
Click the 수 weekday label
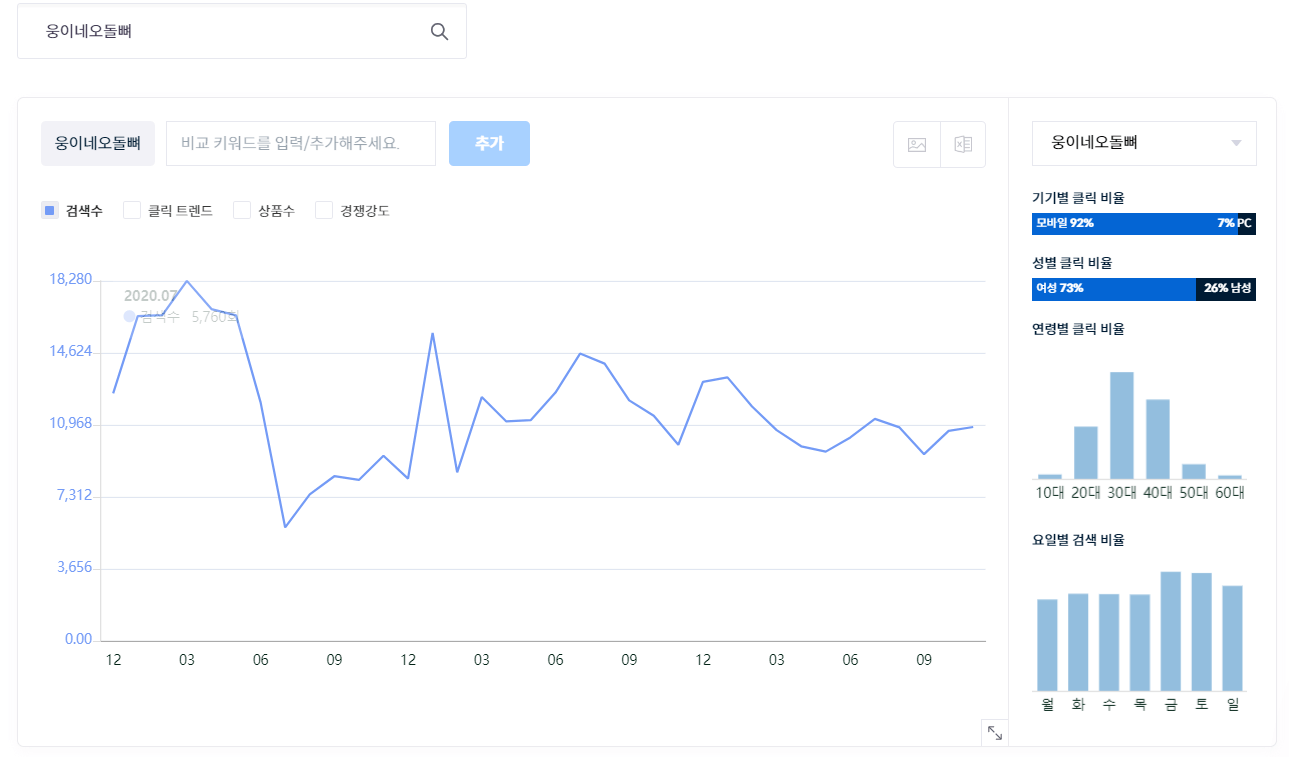[1109, 705]
